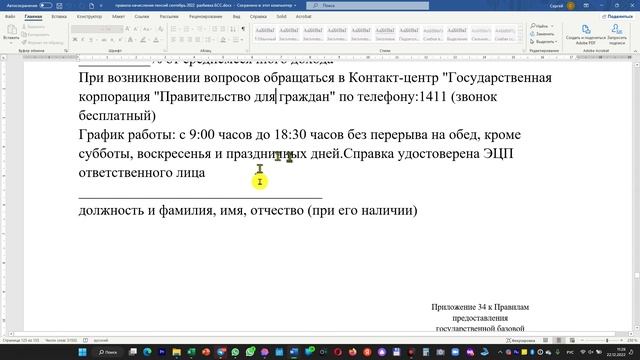
Task: Open the Ссылки ribbon tab
Action: [x=142, y=17]
